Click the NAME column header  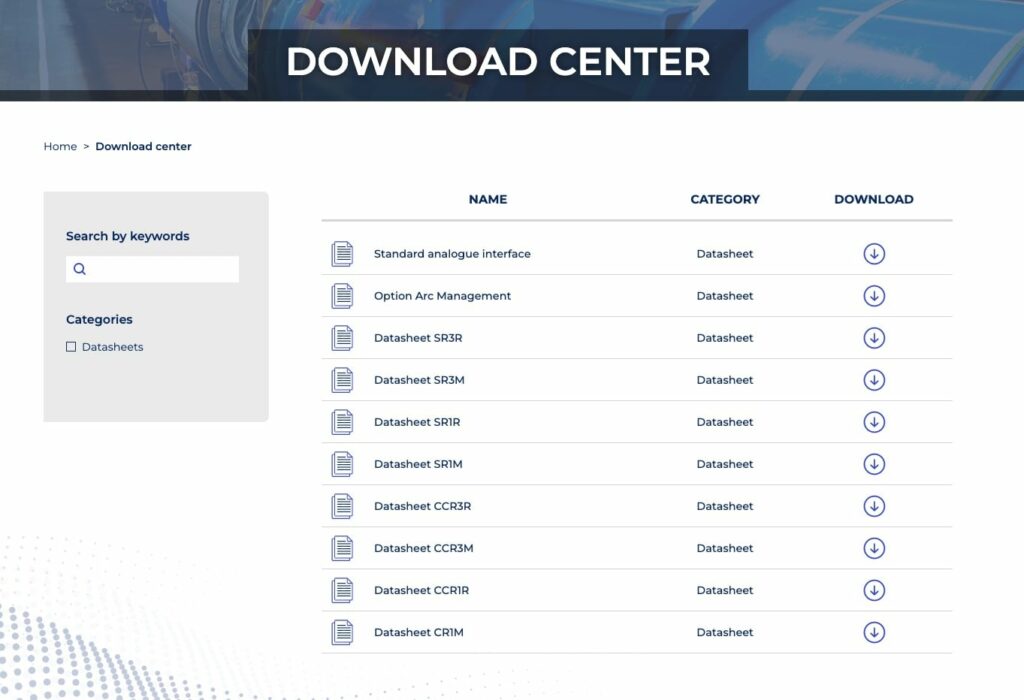point(487,200)
